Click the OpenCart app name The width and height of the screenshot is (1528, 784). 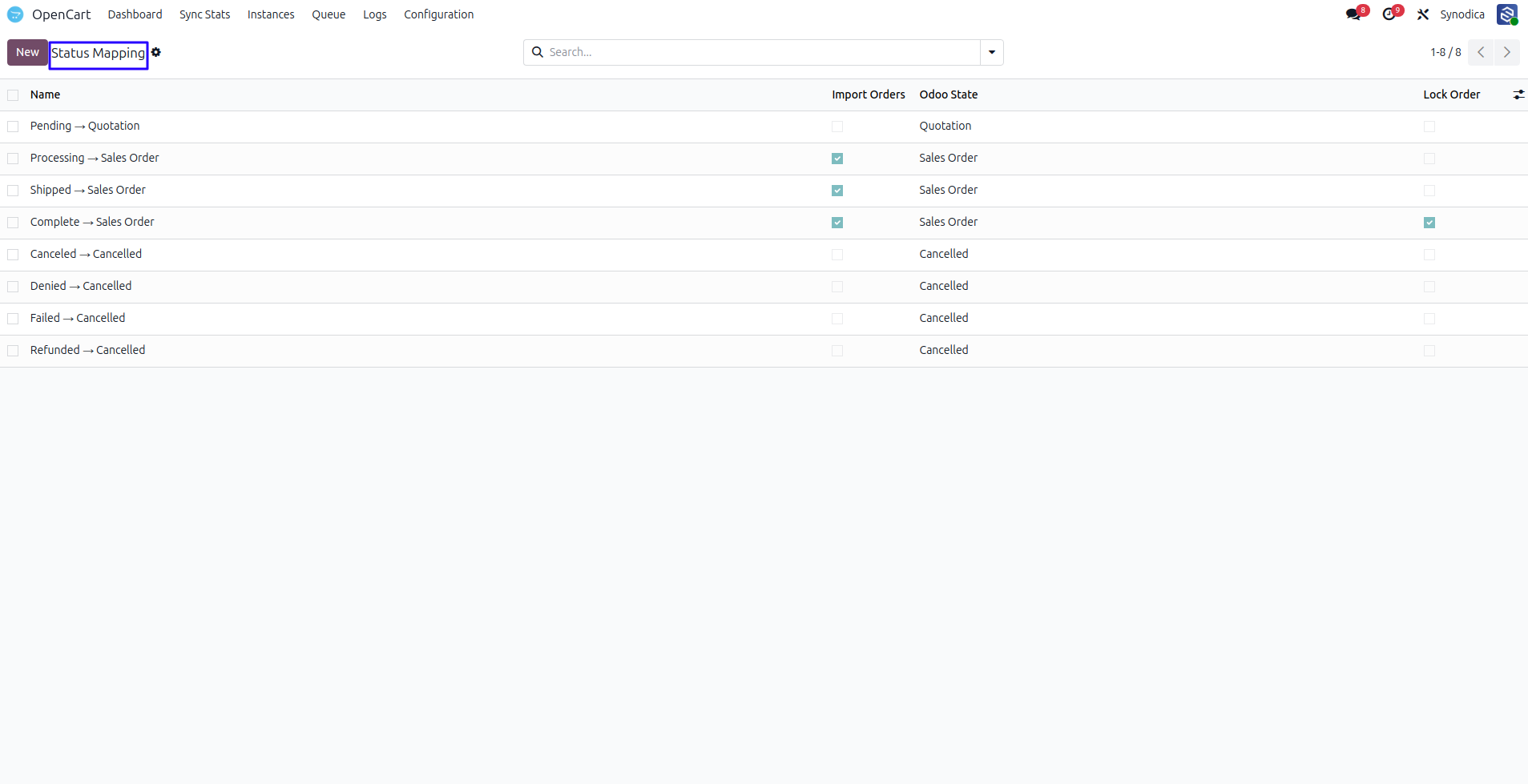click(61, 14)
